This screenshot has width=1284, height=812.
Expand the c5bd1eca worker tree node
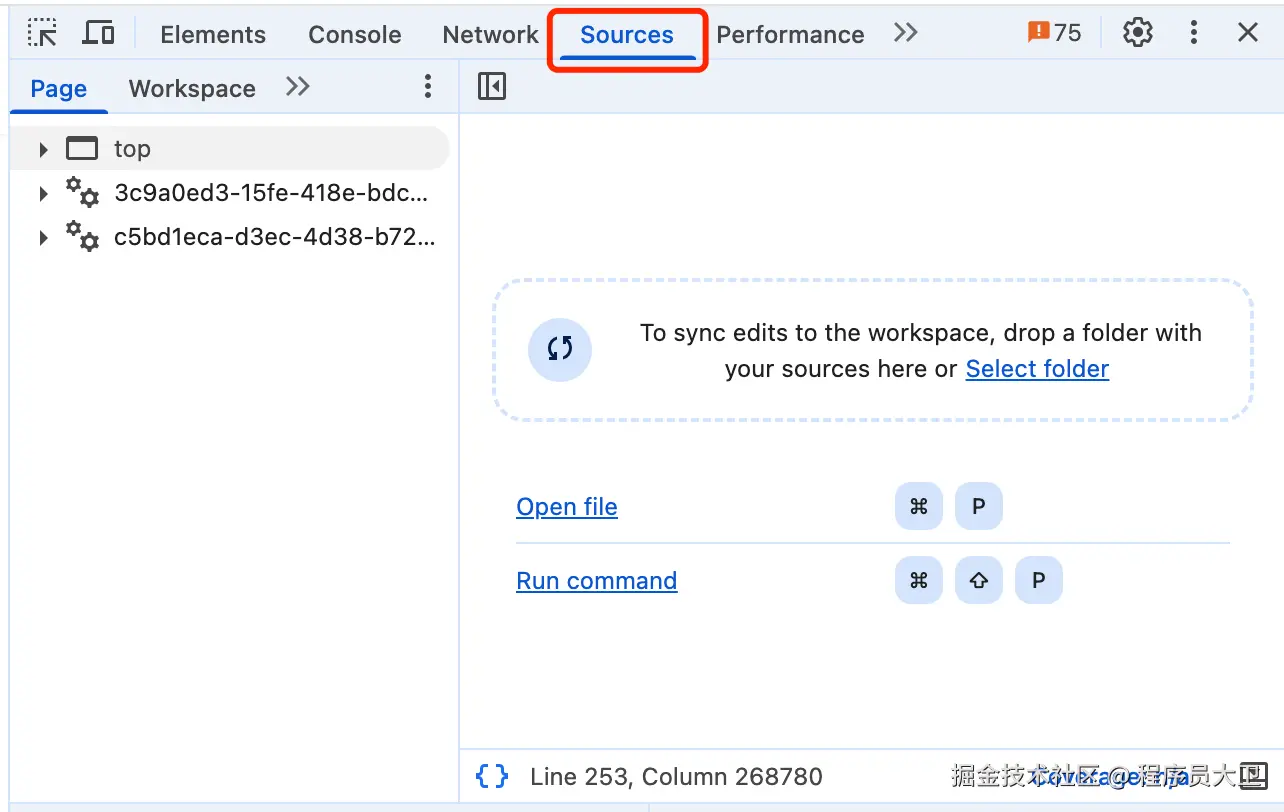coord(43,238)
